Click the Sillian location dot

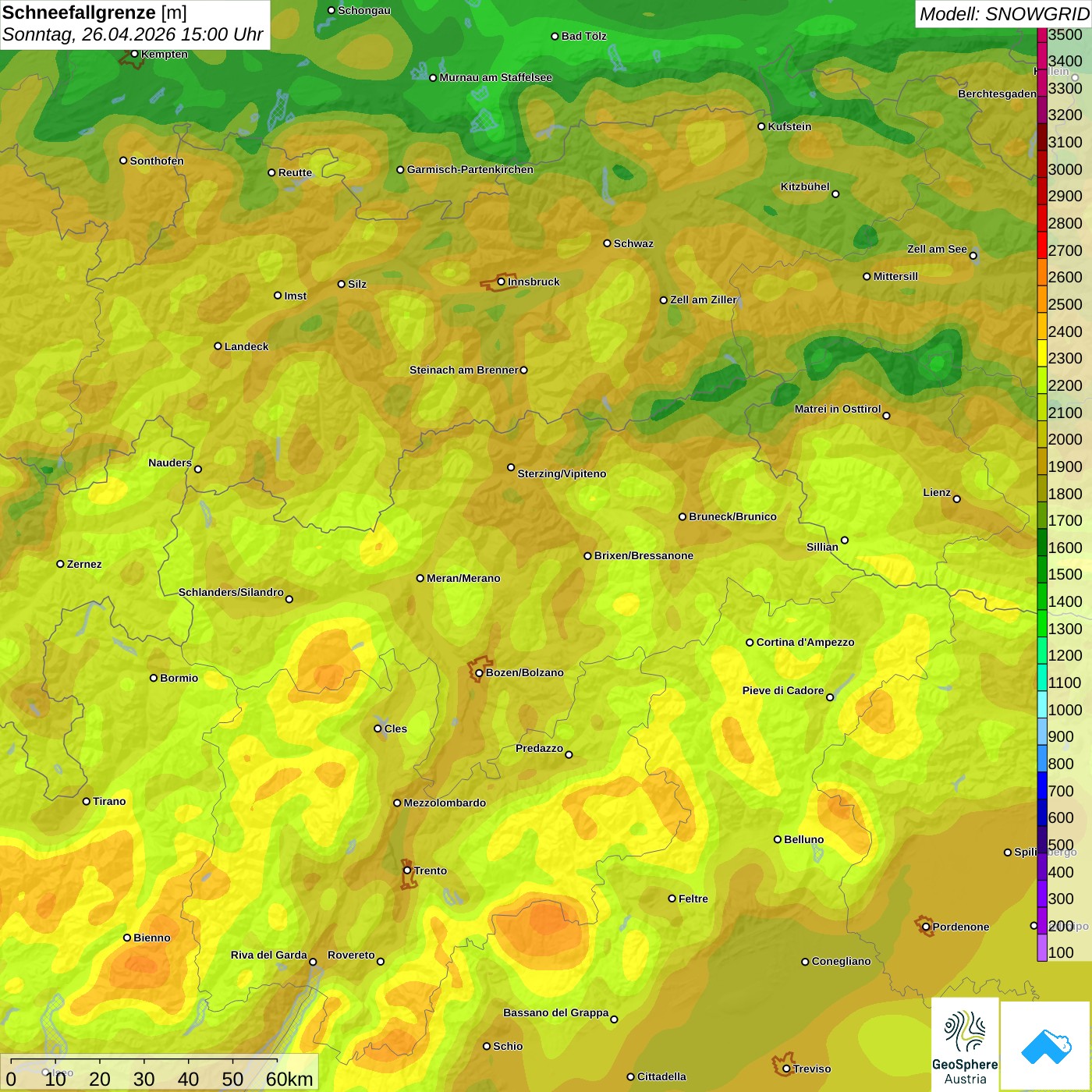[844, 540]
